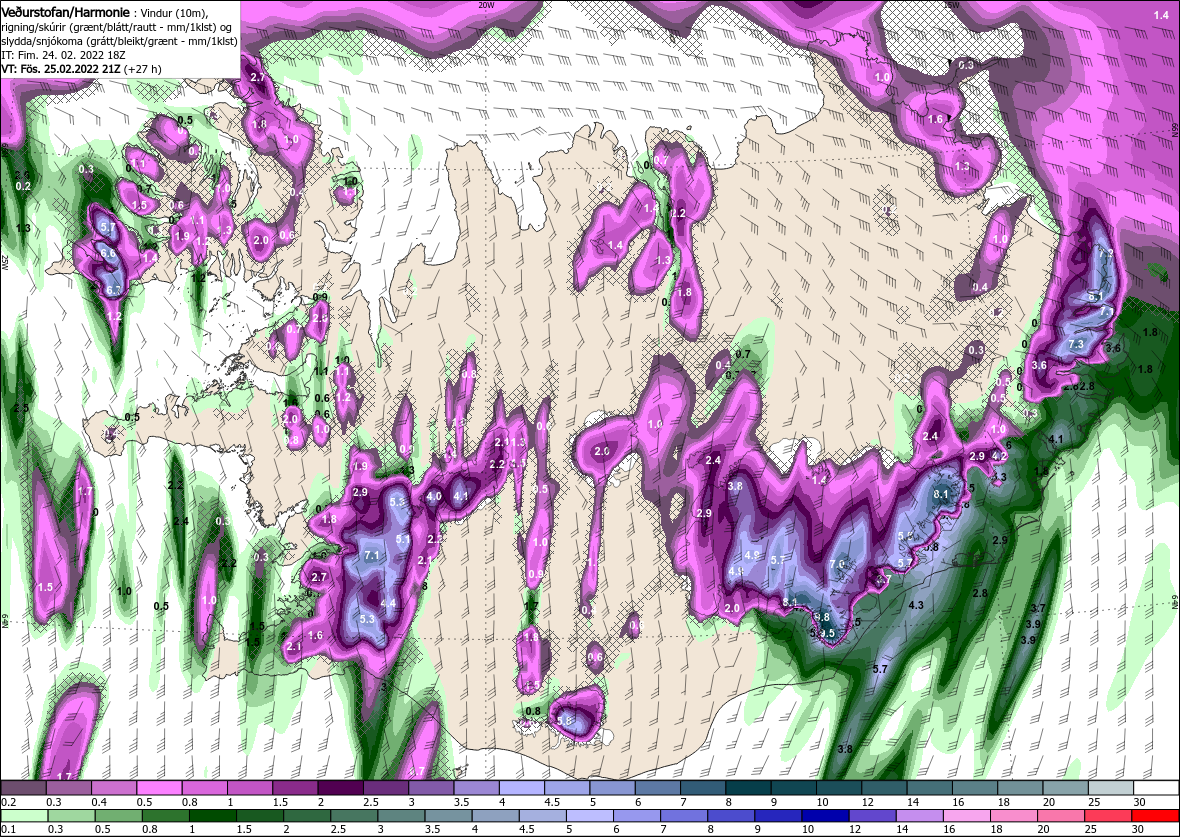Click the palest green 0.1 legend swatch

(24, 816)
